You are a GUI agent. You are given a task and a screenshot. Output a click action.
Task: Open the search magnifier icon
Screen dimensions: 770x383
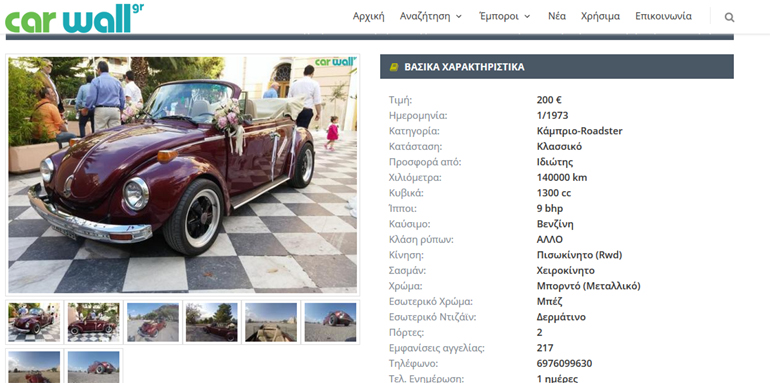(729, 17)
